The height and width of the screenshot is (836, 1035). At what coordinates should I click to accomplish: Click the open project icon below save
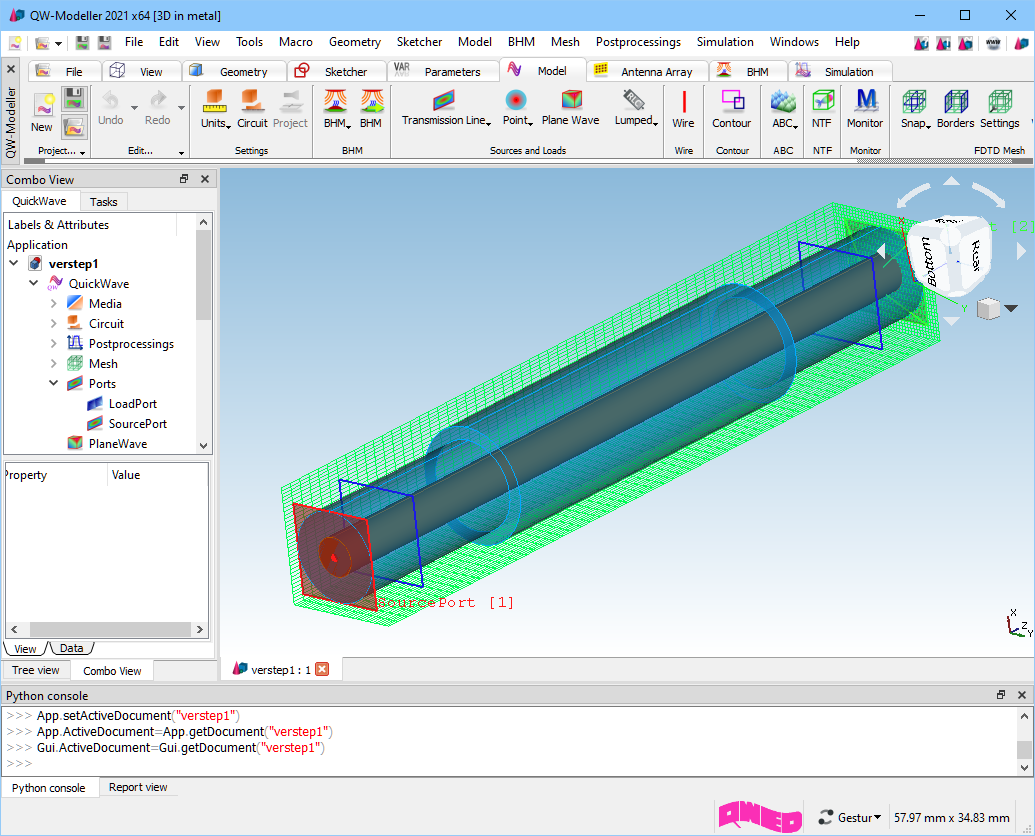pyautogui.click(x=75, y=126)
